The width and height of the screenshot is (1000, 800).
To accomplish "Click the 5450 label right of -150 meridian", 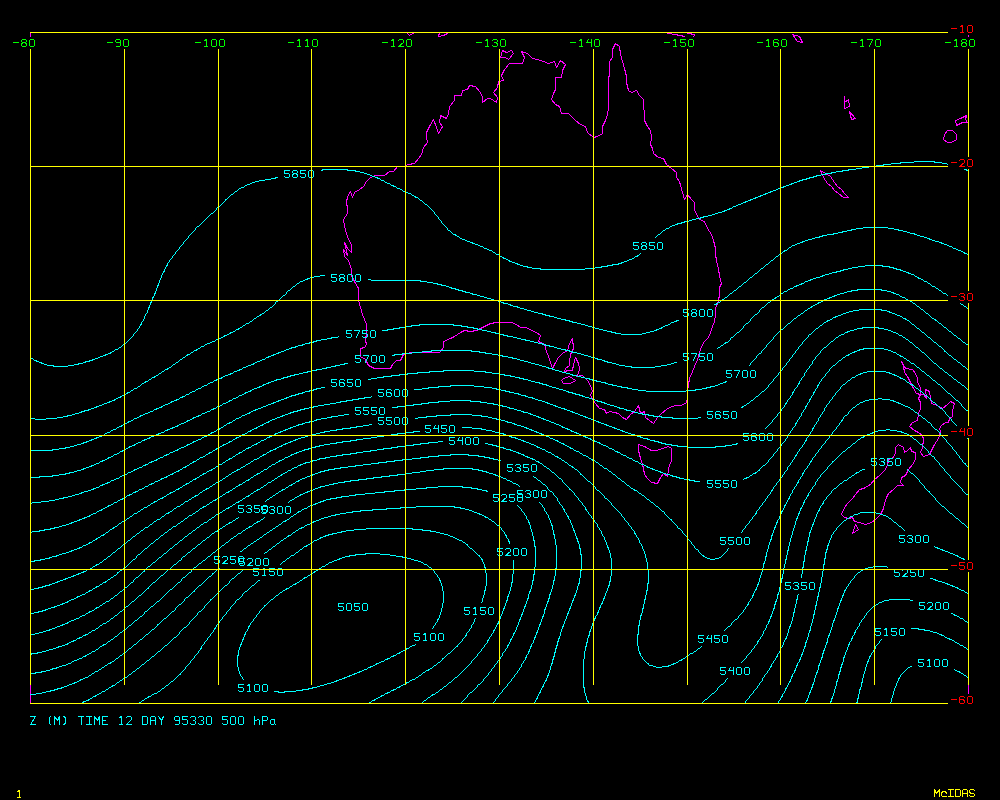I will pos(713,639).
